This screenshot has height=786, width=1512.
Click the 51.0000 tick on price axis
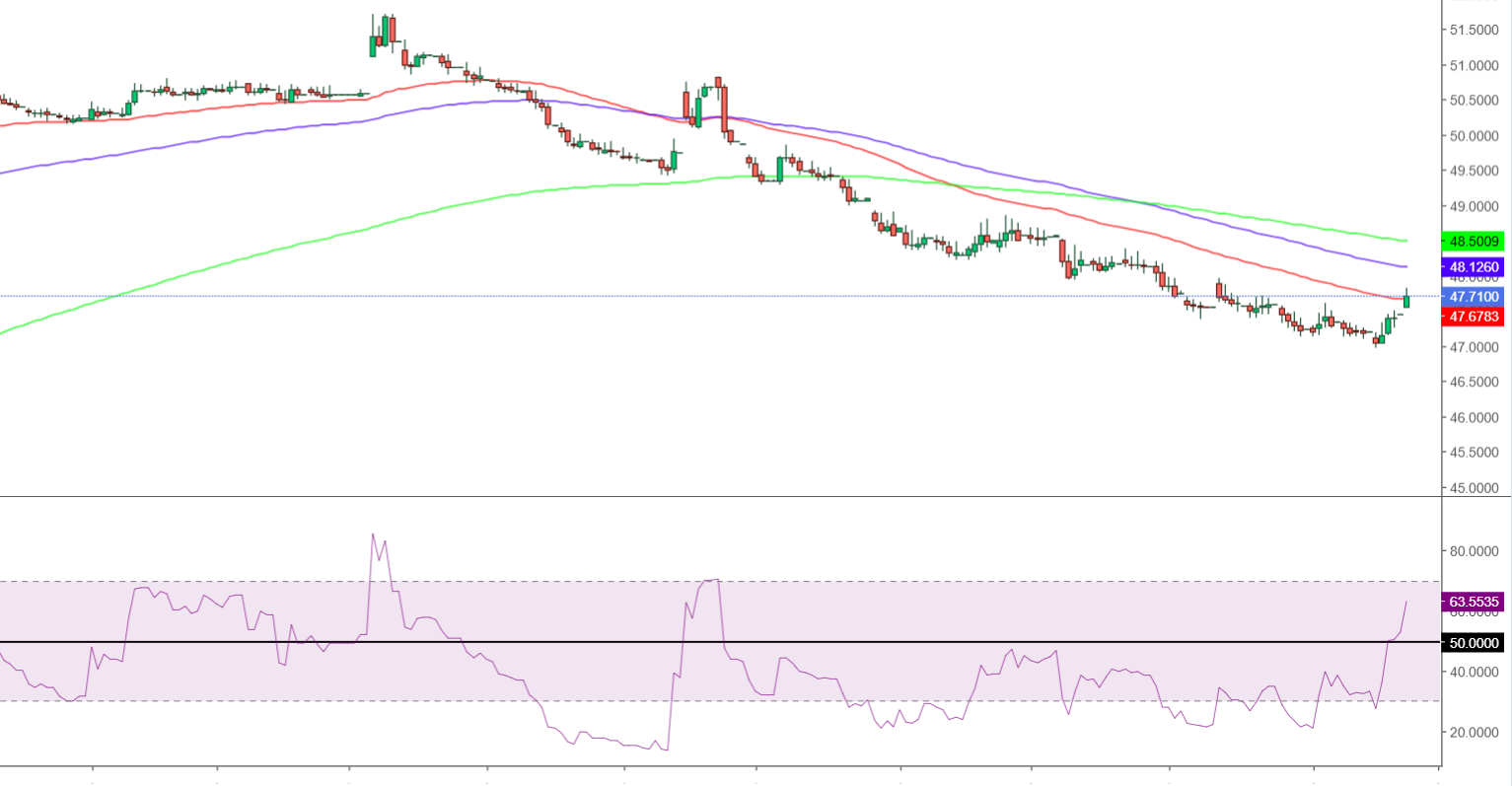pyautogui.click(x=1474, y=66)
